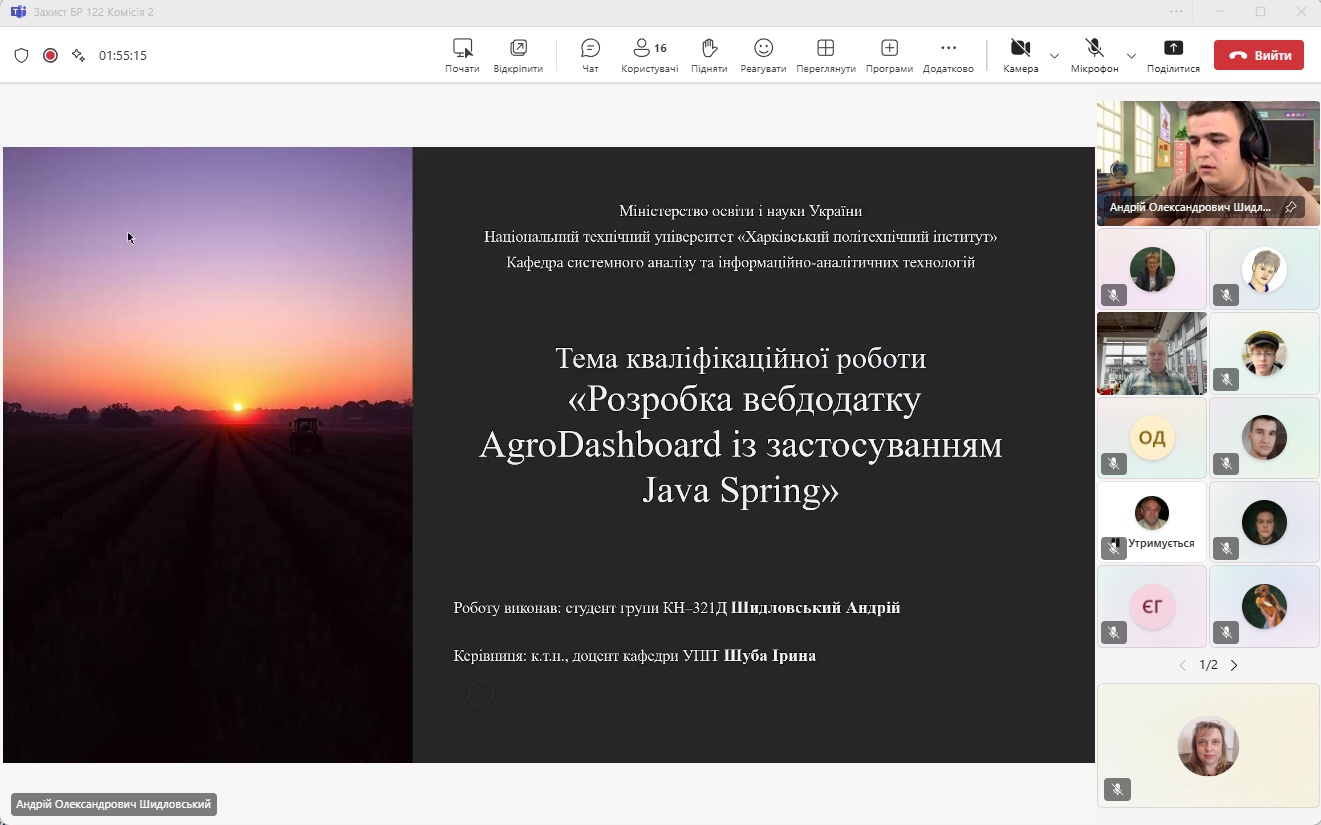Open window settings ellipsis in title bar
This screenshot has height=825, width=1321.
pyautogui.click(x=1175, y=12)
